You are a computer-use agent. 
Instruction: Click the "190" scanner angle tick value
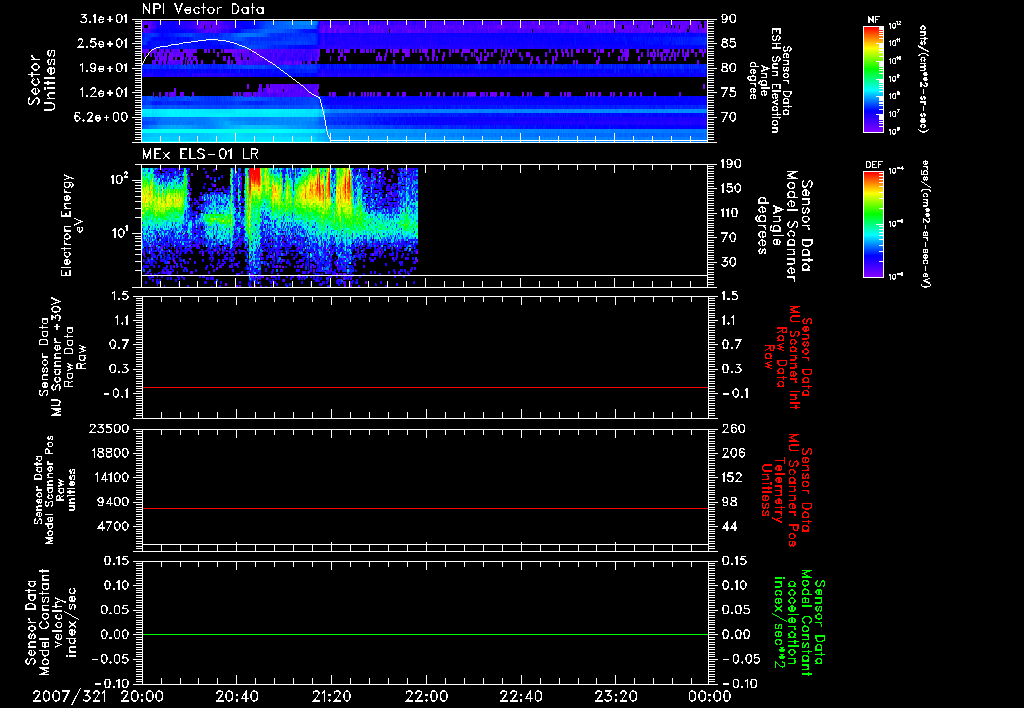731,164
